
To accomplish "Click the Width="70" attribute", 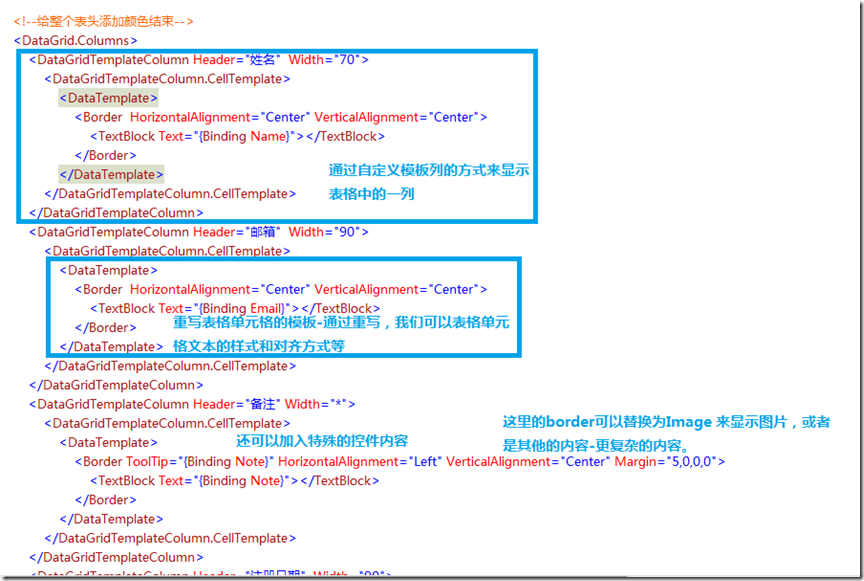I will pyautogui.click(x=325, y=60).
